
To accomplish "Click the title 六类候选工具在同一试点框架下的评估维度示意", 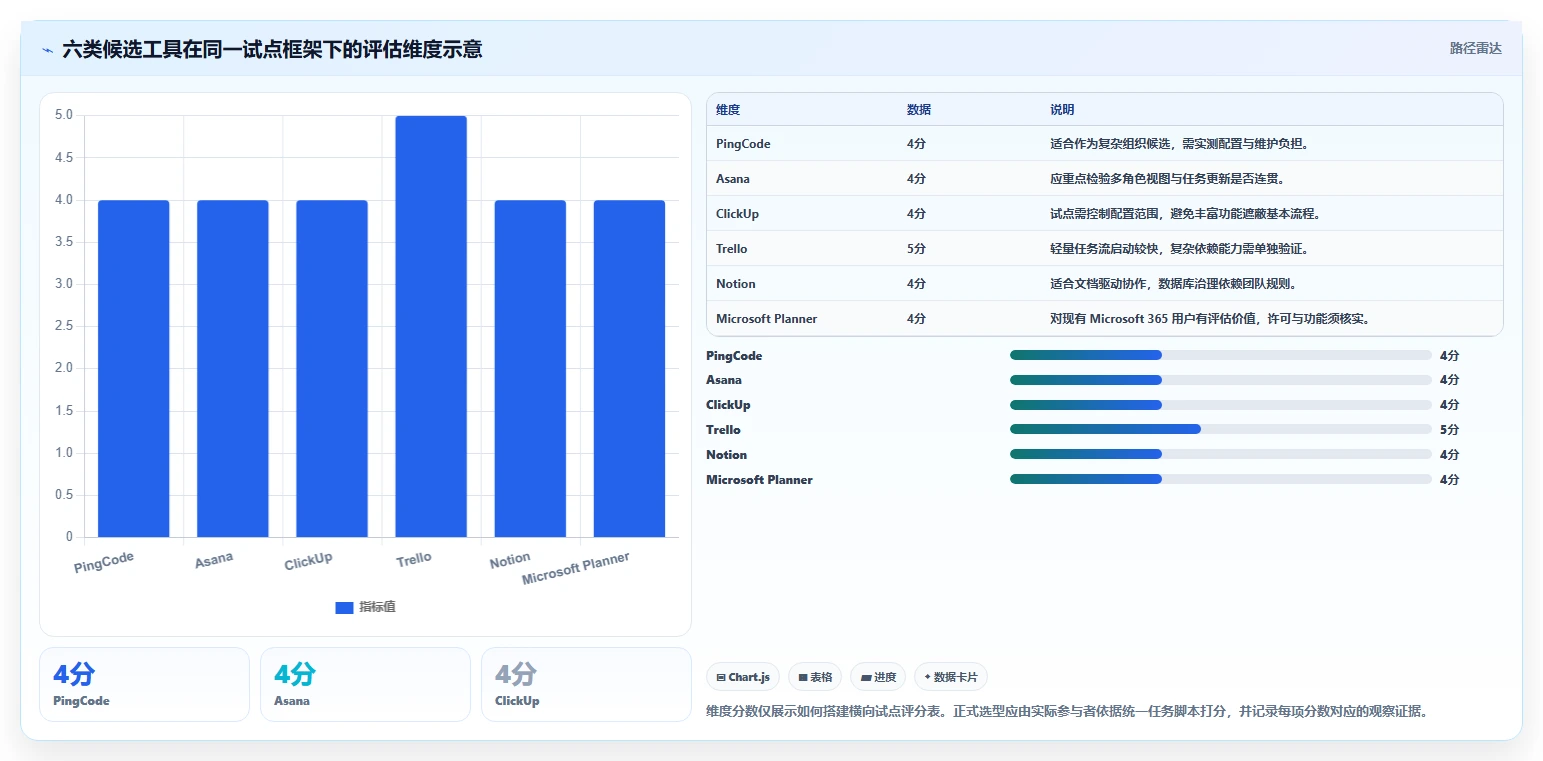I will [272, 49].
